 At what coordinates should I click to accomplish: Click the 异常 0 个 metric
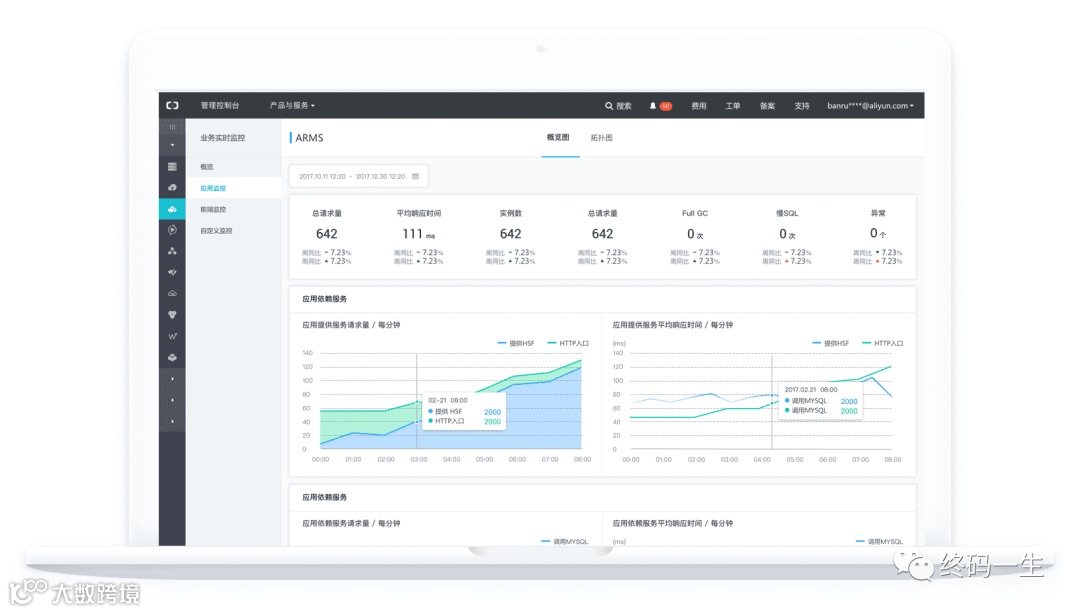(x=878, y=237)
